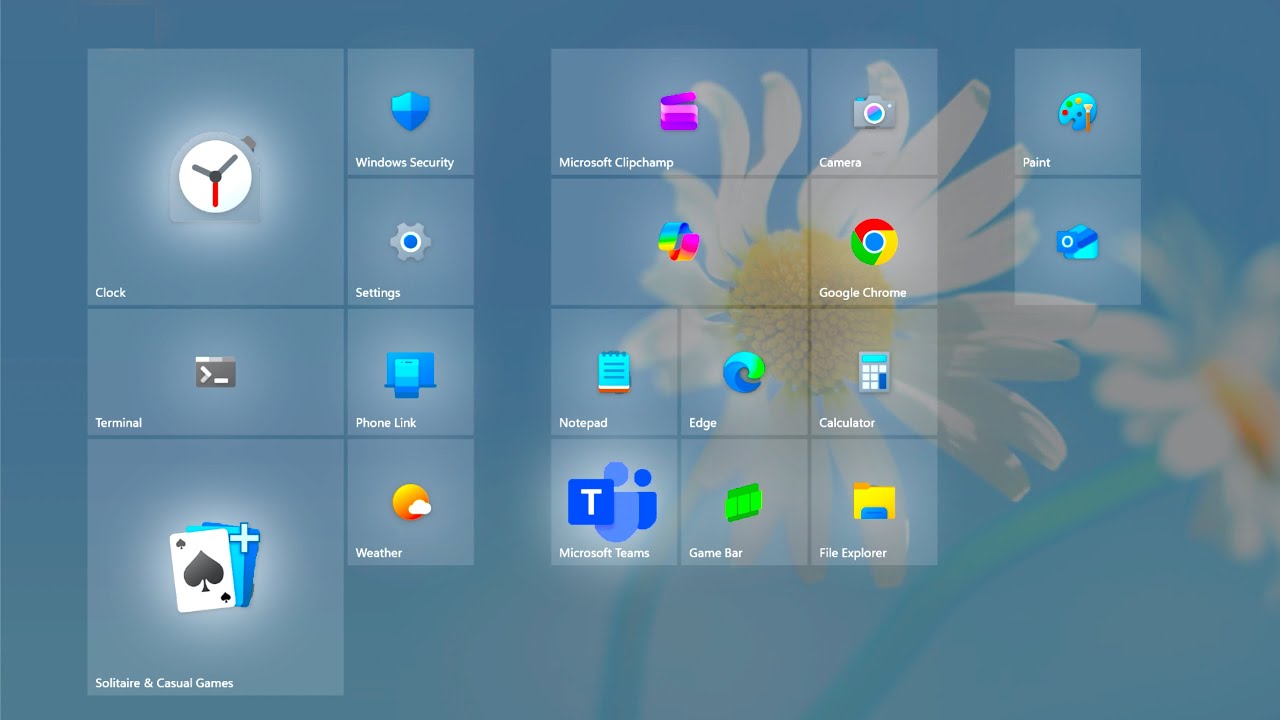Image resolution: width=1280 pixels, height=720 pixels.
Task: Open the Settings gear tile
Action: pos(410,242)
